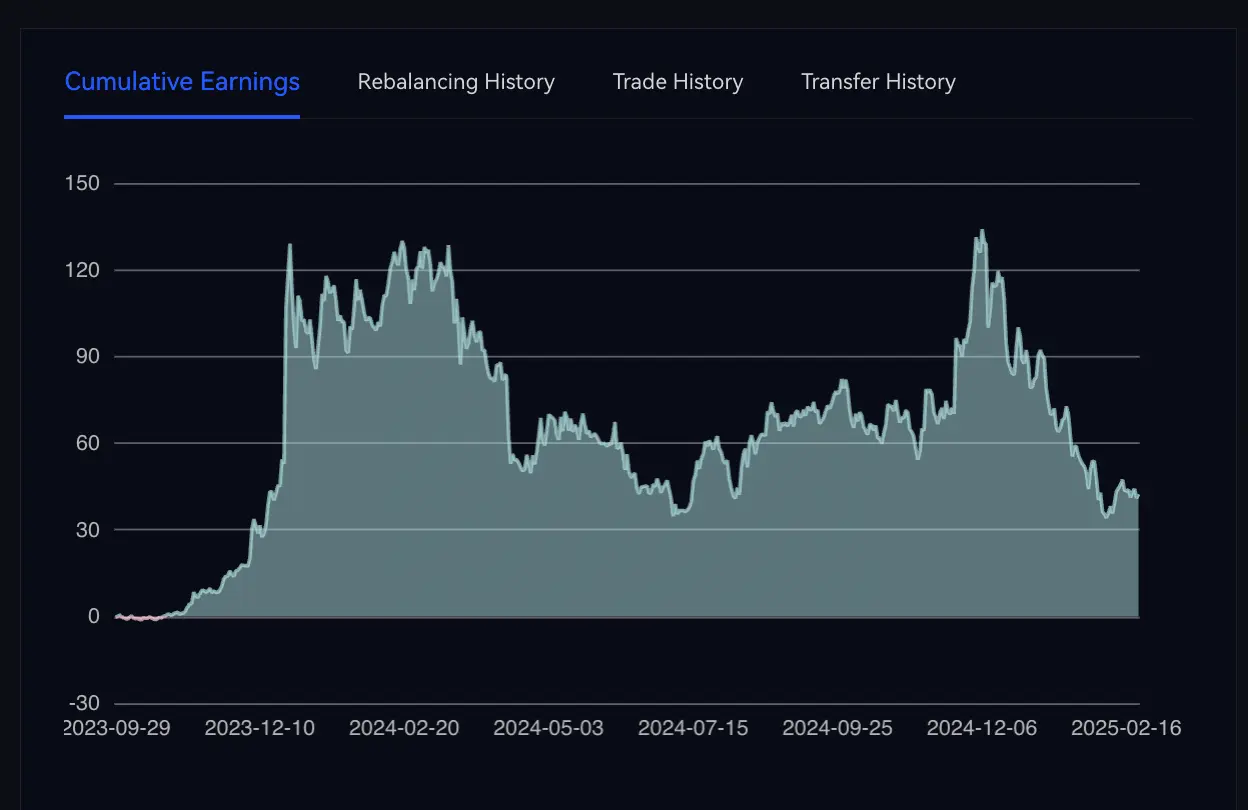Click the 2023-12-10 date label

point(260,728)
